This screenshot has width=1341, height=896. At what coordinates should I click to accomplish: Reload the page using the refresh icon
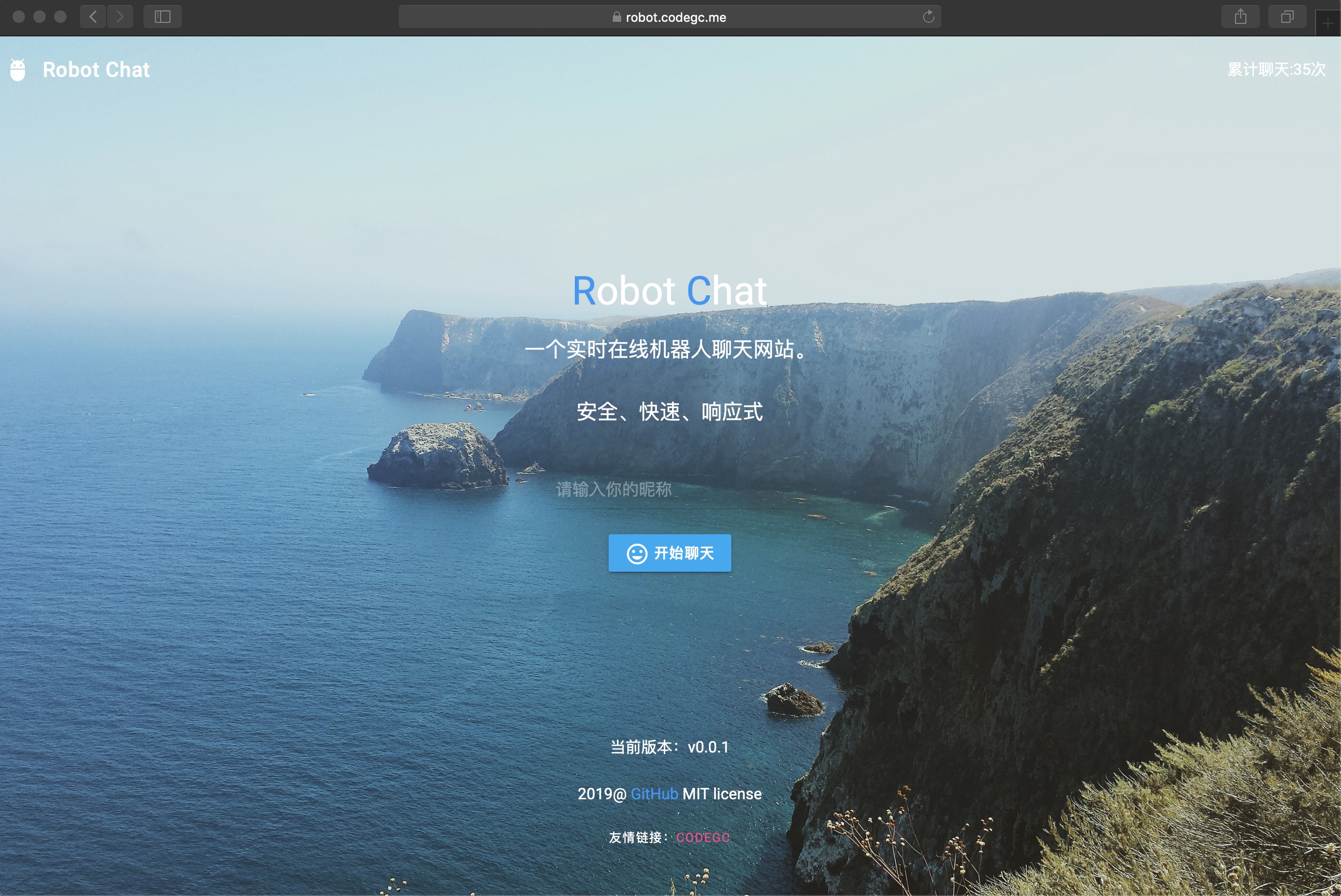coord(928,17)
